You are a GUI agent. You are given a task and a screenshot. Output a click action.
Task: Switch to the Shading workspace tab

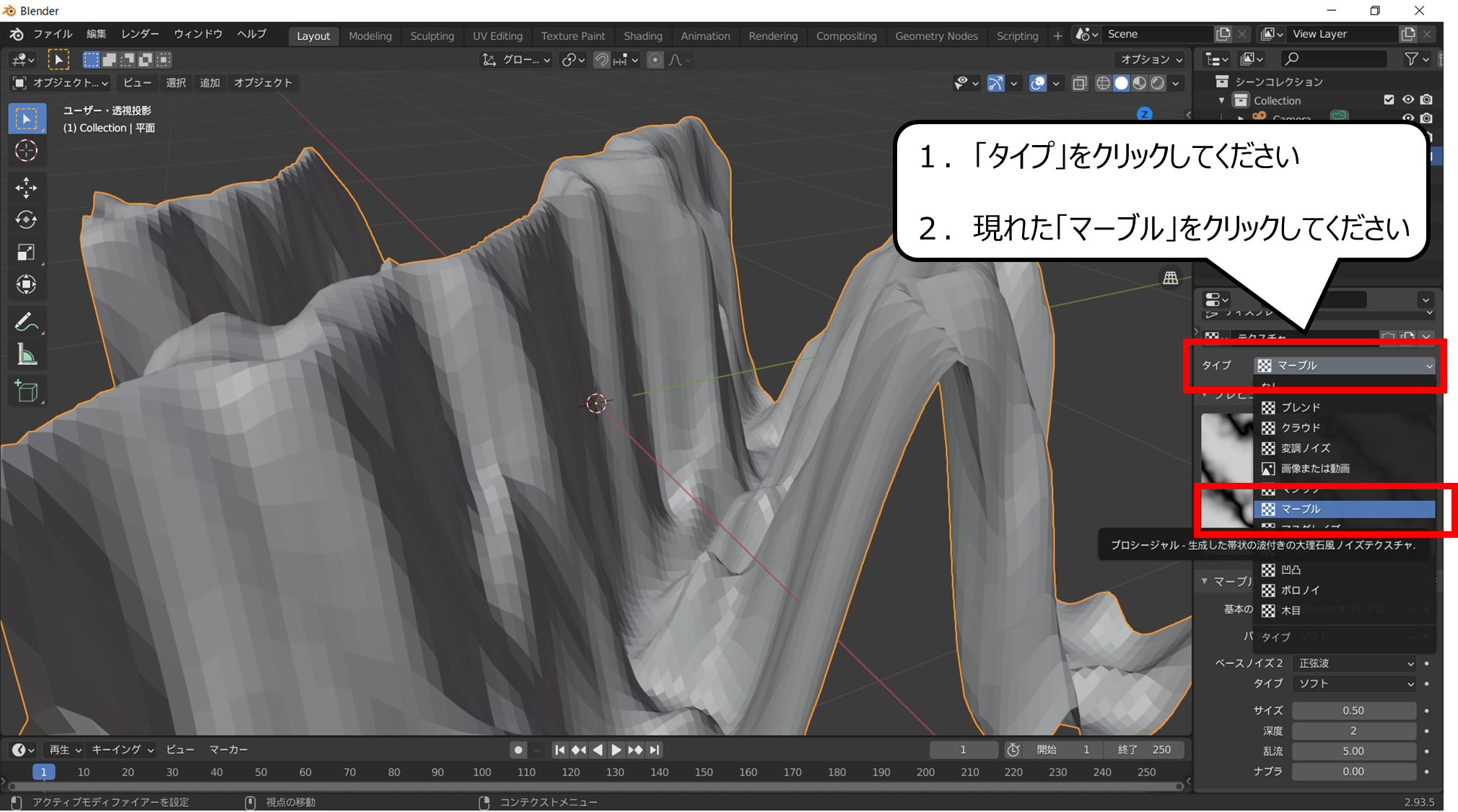pos(642,35)
